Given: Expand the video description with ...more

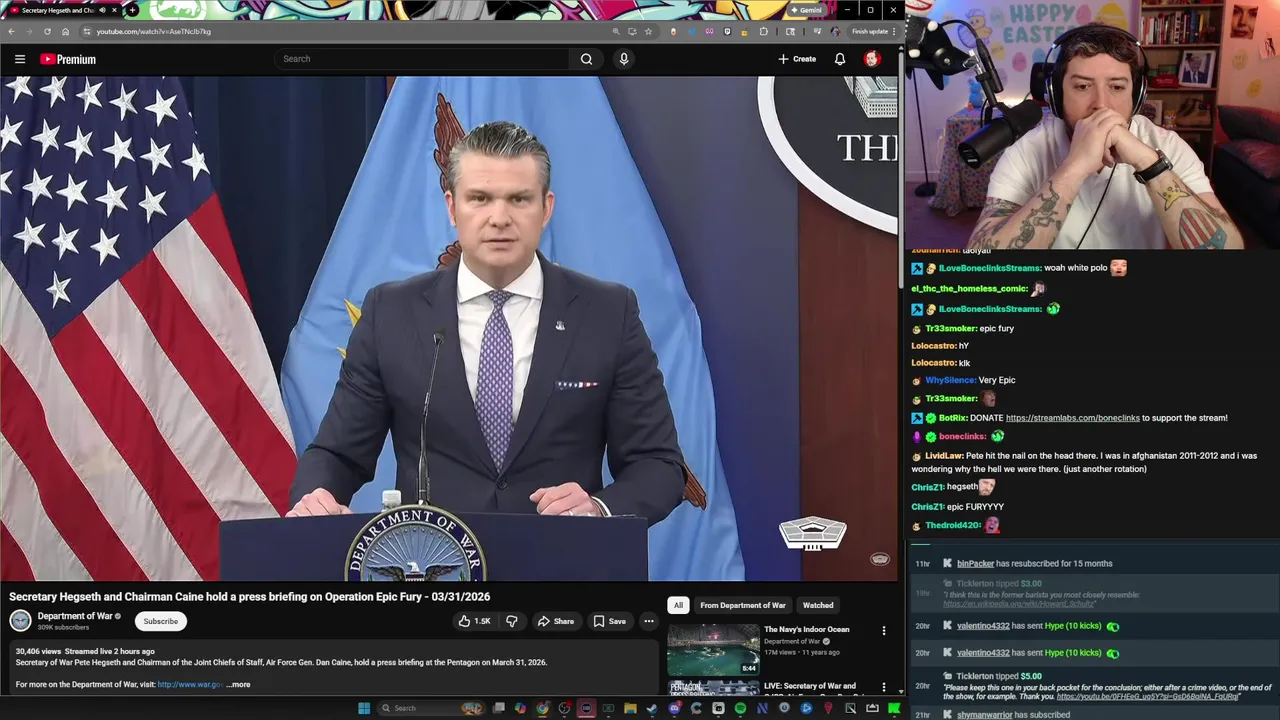Looking at the screenshot, I should (x=238, y=685).
